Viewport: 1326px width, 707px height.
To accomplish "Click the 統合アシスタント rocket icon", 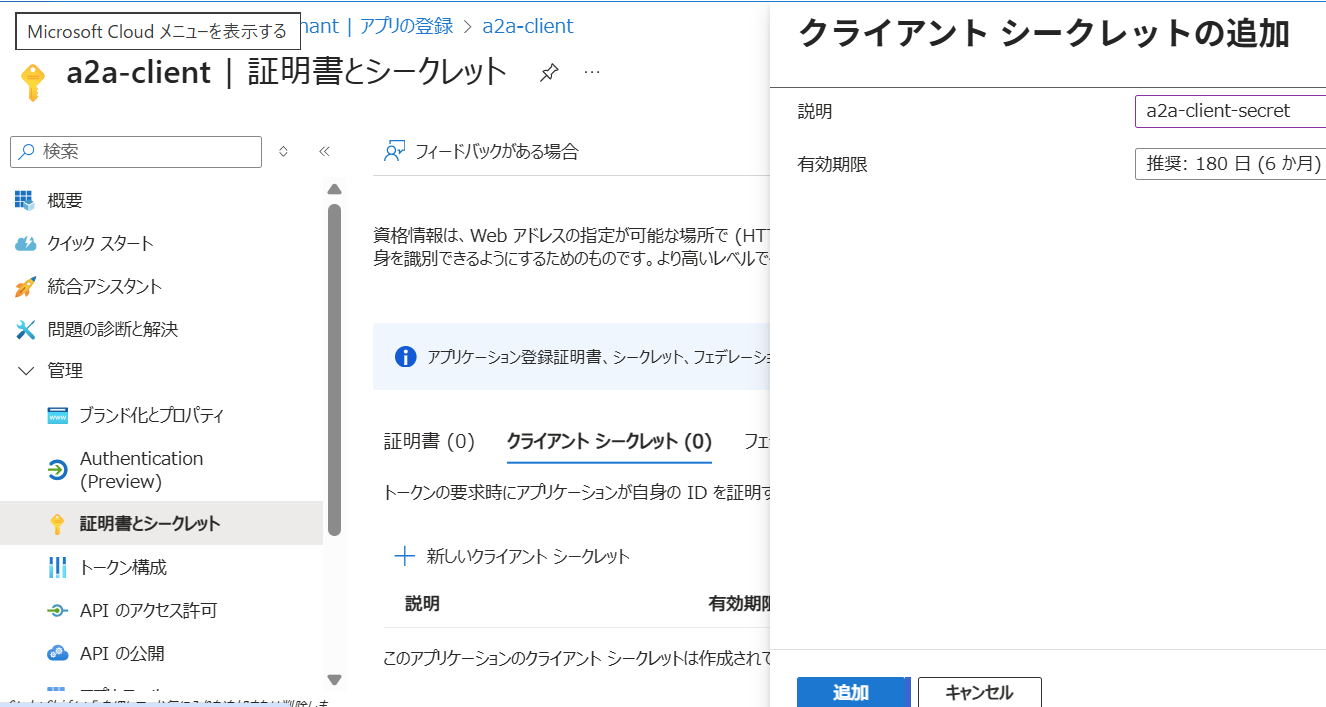I will [25, 287].
